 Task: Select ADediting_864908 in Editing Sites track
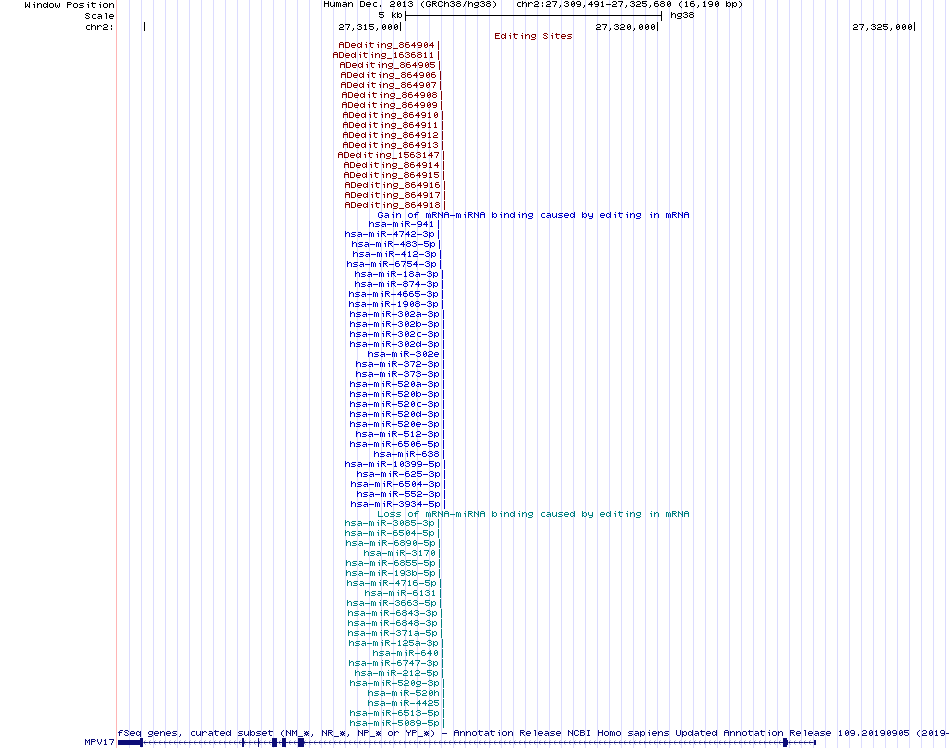tap(390, 95)
